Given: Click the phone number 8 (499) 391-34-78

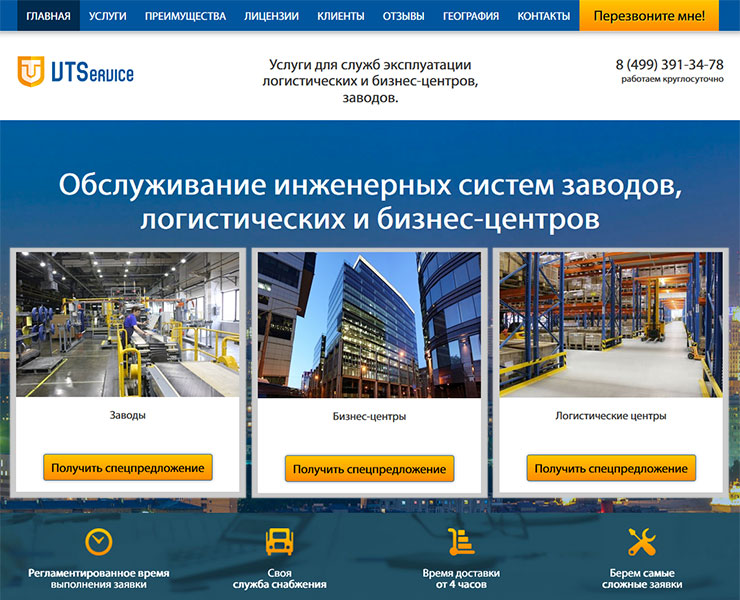Looking at the screenshot, I should point(669,64).
